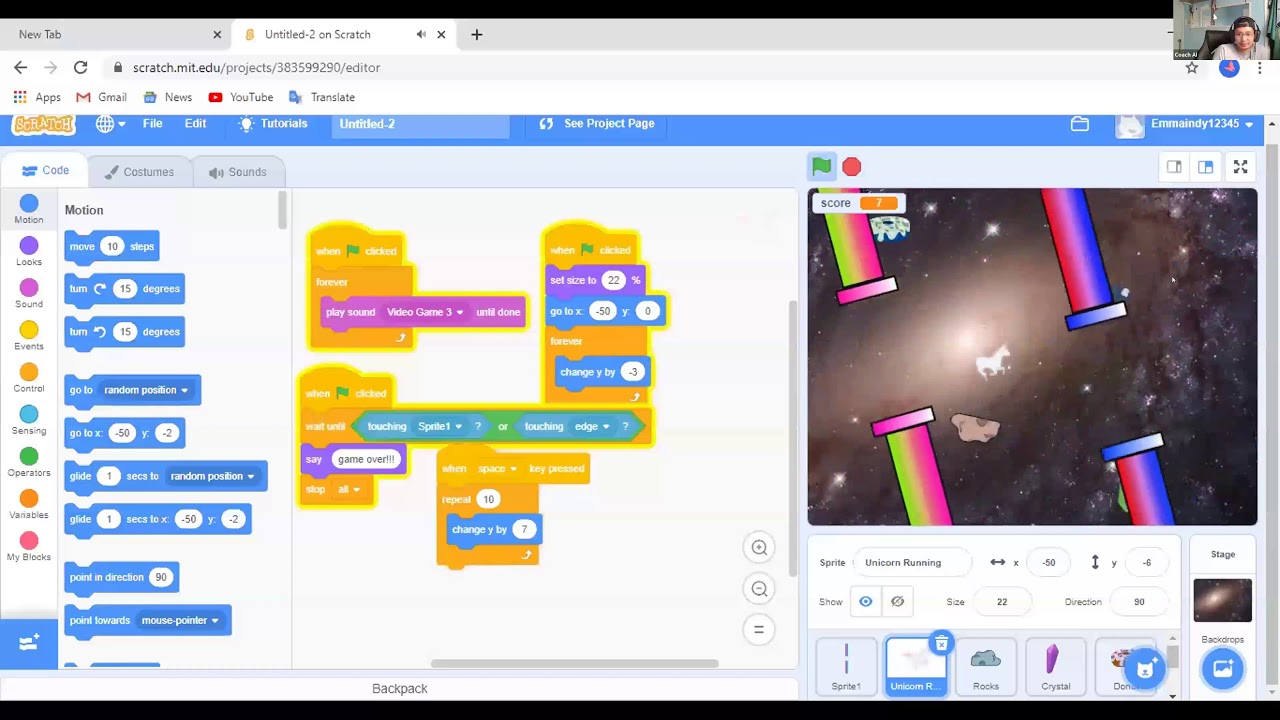Open the File menu
Viewport: 1280px width, 720px height.
point(152,124)
